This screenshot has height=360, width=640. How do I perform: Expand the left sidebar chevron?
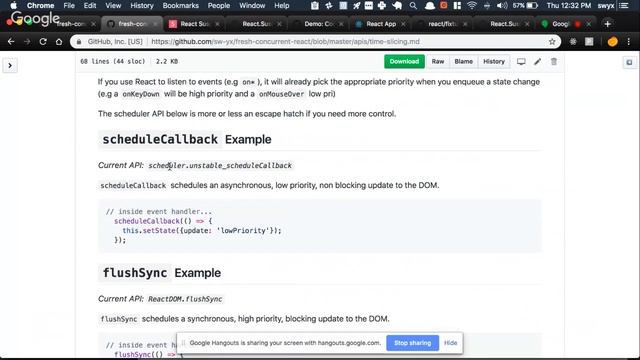[10, 65]
